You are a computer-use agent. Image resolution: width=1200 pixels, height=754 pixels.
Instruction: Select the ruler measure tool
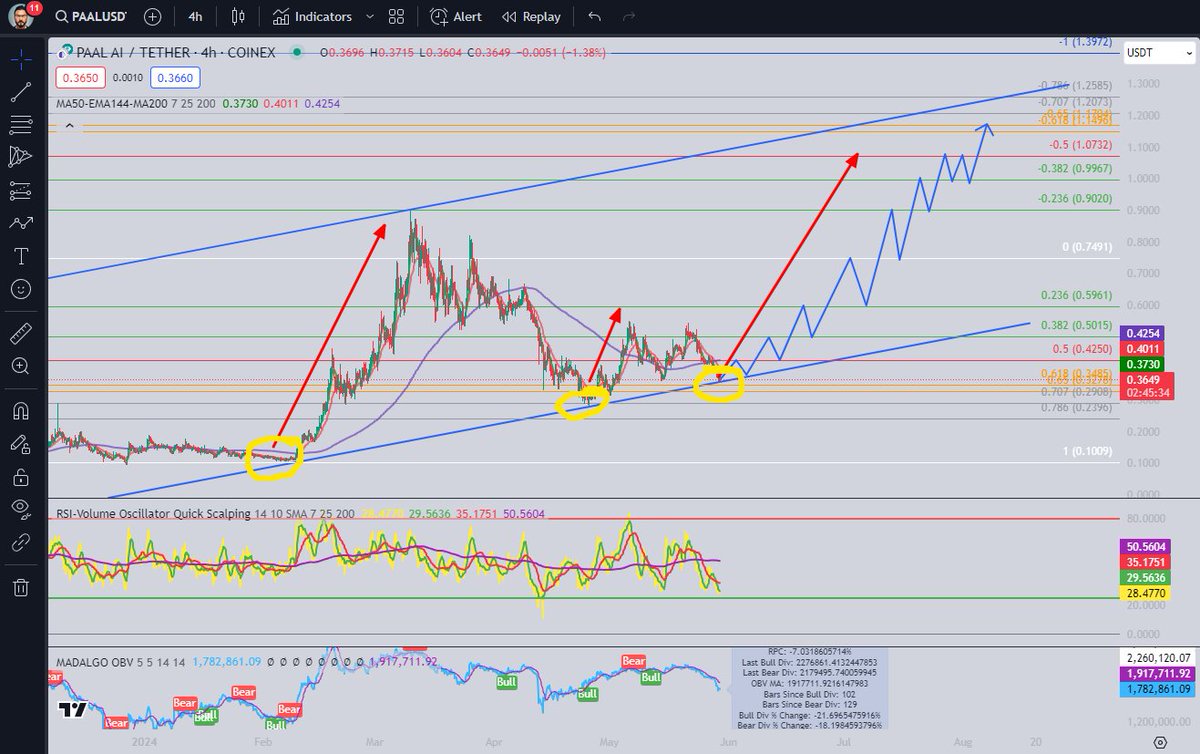click(x=20, y=333)
